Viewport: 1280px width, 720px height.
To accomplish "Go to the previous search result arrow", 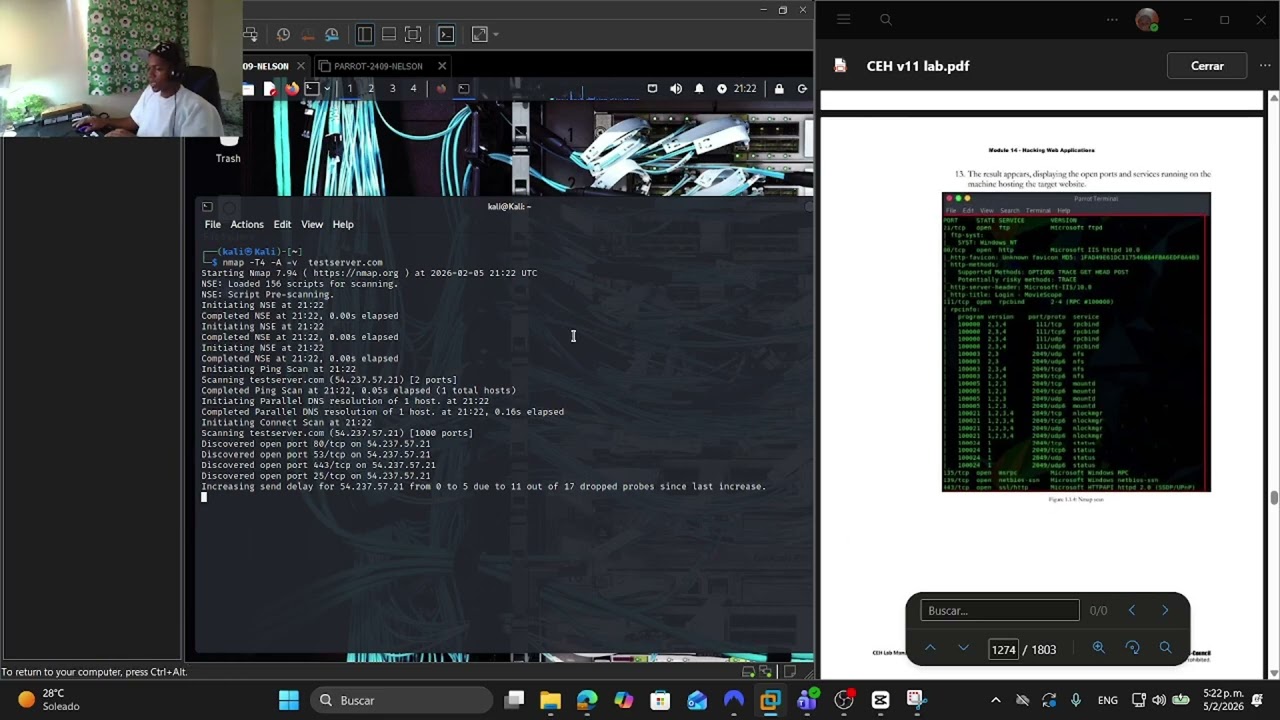I will 1132,610.
